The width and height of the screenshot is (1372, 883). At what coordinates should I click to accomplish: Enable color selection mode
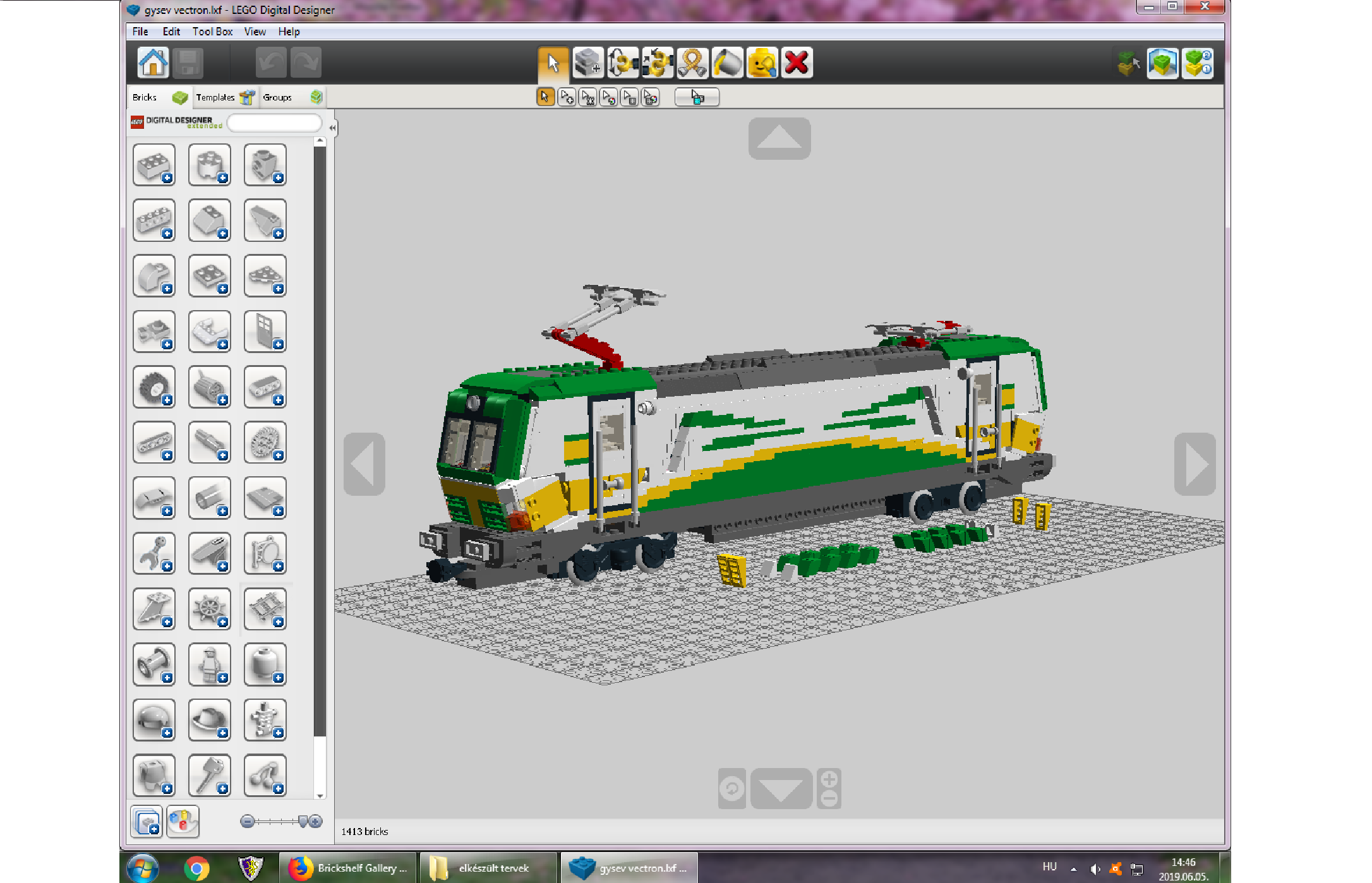608,97
